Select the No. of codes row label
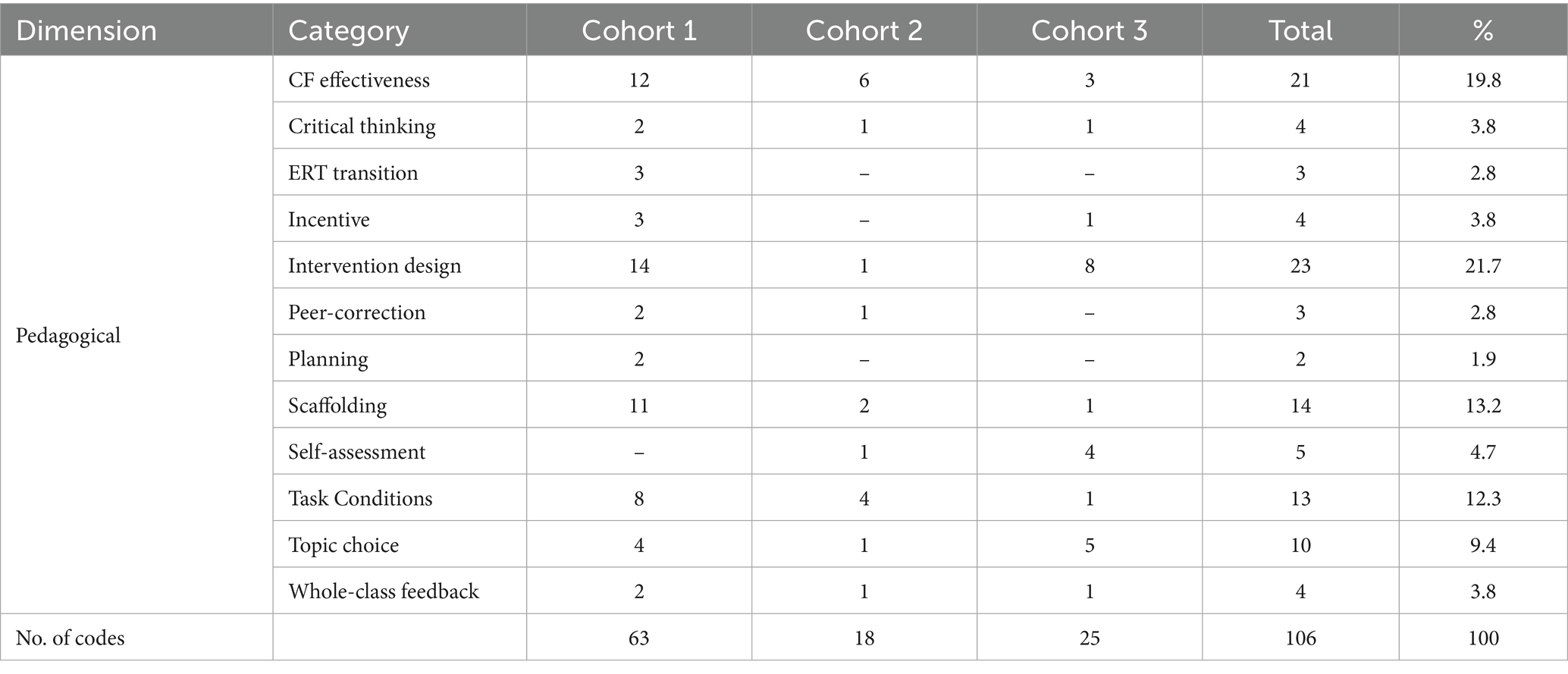Image resolution: width=1568 pixels, height=674 pixels. (x=70, y=638)
